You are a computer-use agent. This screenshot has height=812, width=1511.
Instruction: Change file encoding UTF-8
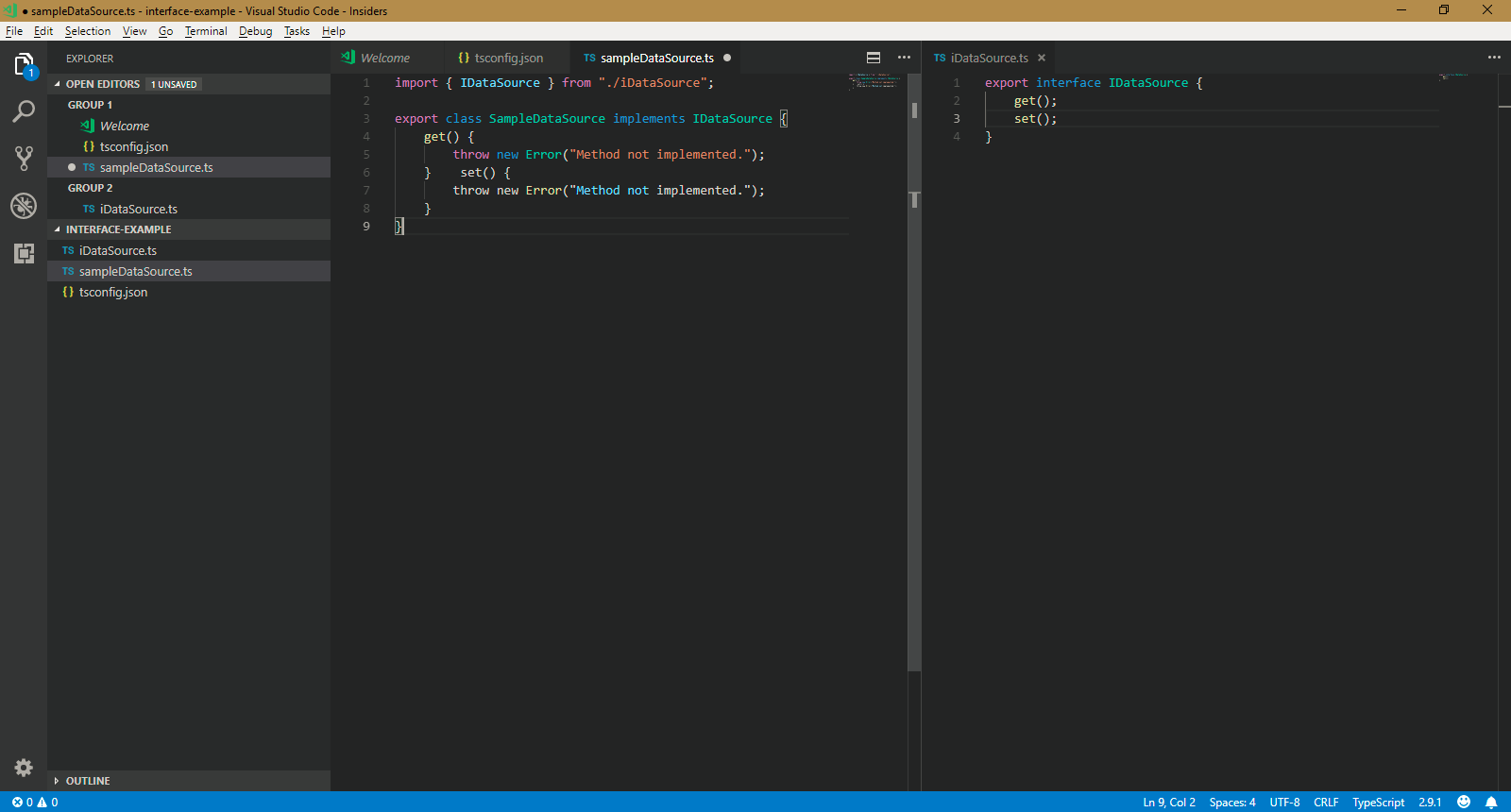tap(1284, 802)
